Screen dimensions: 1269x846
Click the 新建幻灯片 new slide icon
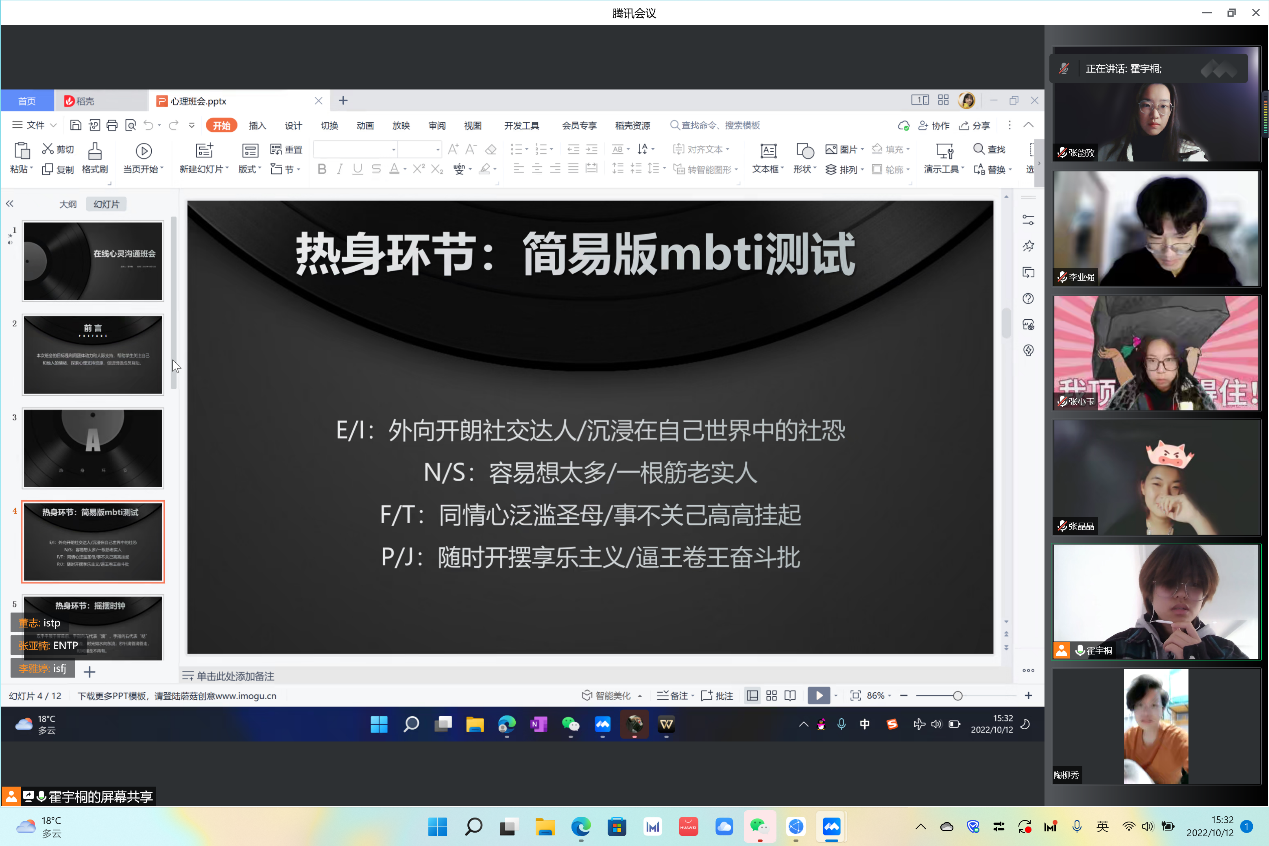point(204,151)
